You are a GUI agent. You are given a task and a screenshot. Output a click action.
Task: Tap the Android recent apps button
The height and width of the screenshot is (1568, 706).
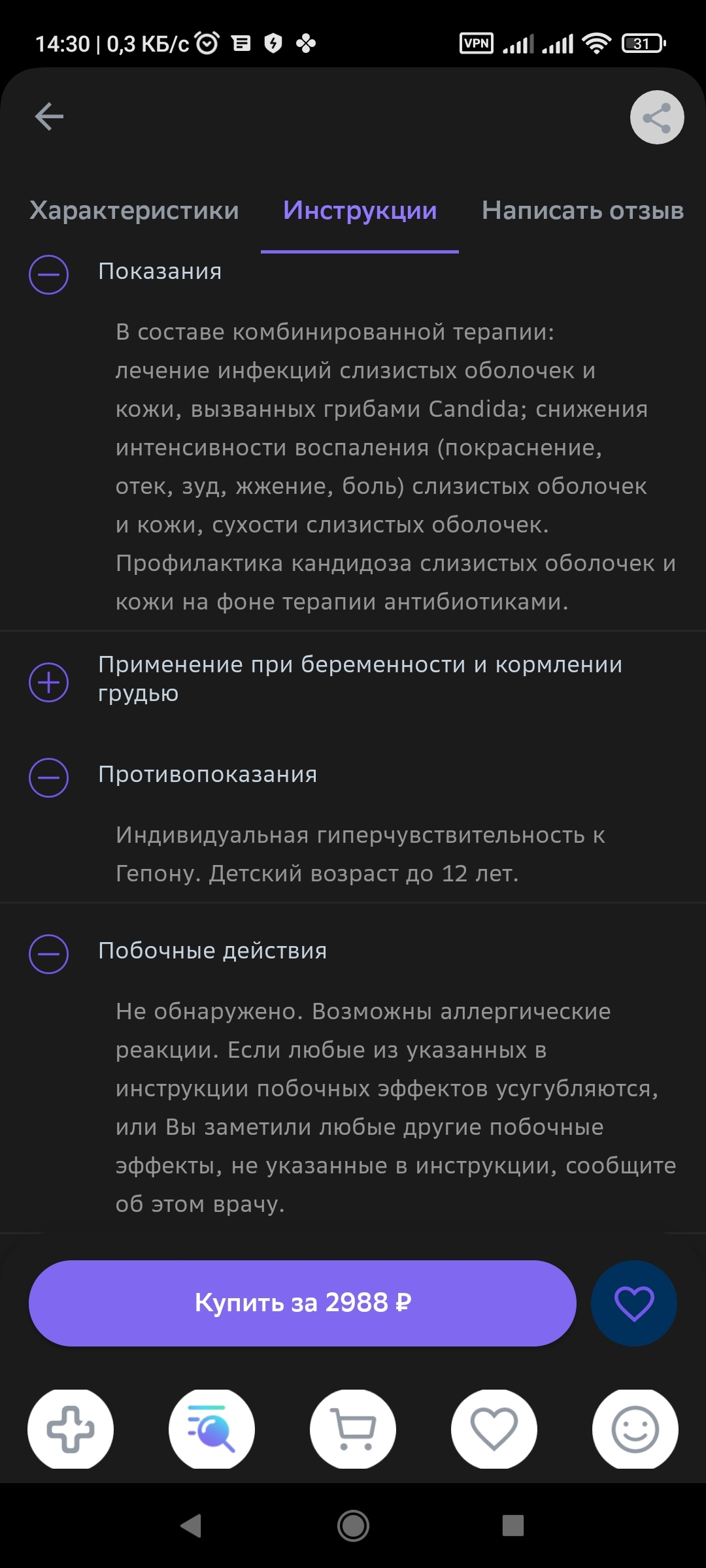pyautogui.click(x=513, y=1526)
